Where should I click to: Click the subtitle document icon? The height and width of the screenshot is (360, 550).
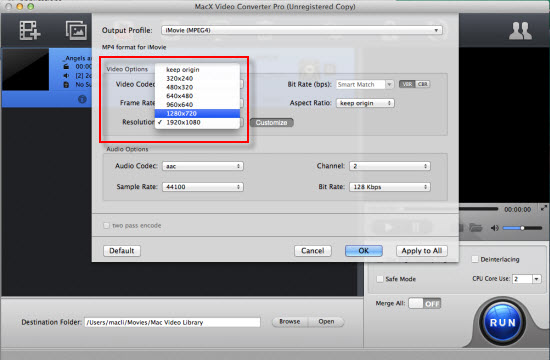click(66, 85)
